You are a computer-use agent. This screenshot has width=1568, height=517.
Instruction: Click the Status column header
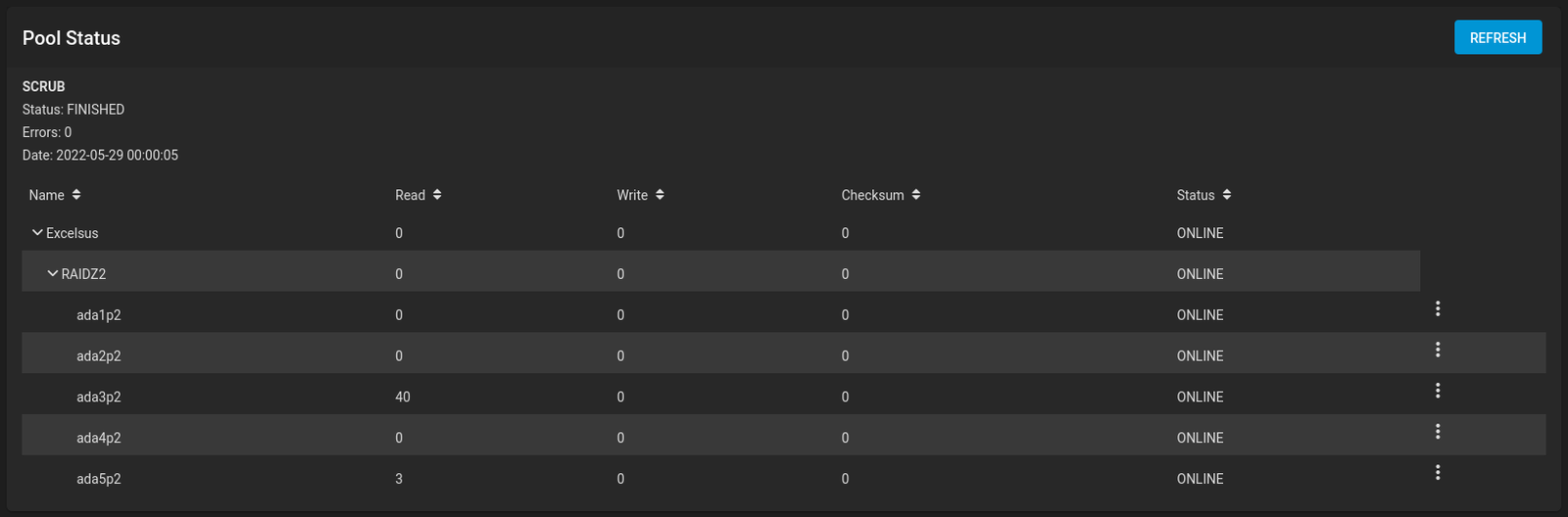(1196, 195)
